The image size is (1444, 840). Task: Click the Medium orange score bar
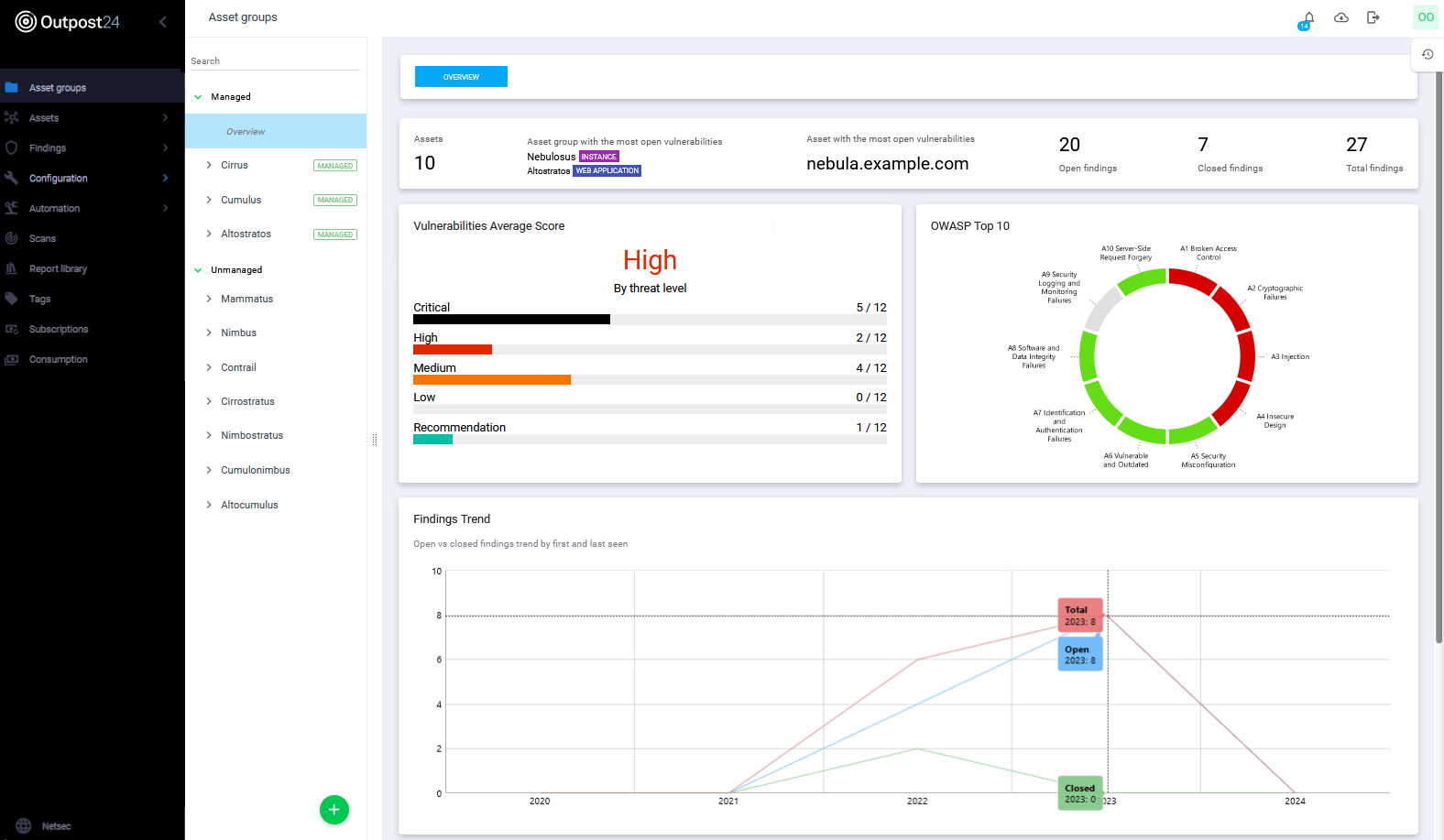tap(492, 379)
